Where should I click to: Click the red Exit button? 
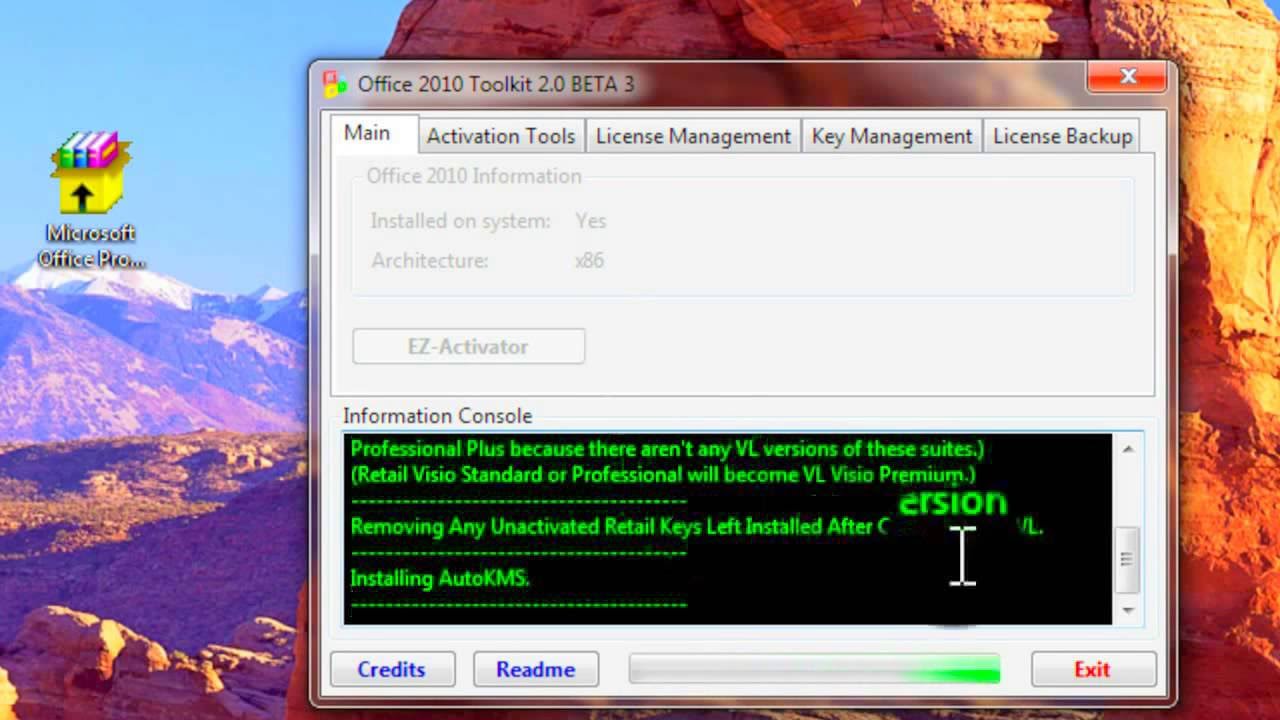pos(1093,669)
